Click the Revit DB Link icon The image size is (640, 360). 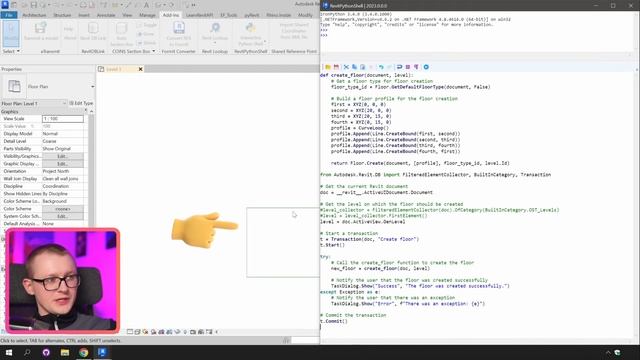point(93,31)
